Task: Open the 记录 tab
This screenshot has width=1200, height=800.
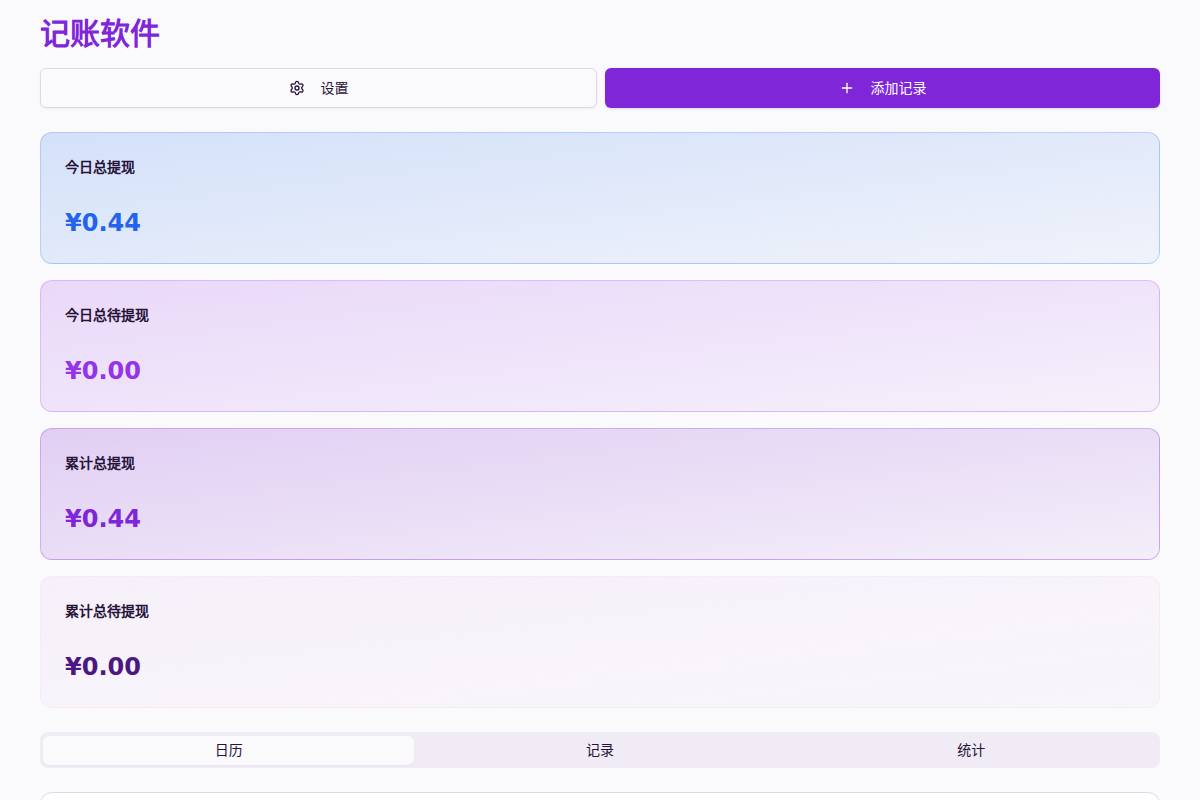Action: point(600,750)
